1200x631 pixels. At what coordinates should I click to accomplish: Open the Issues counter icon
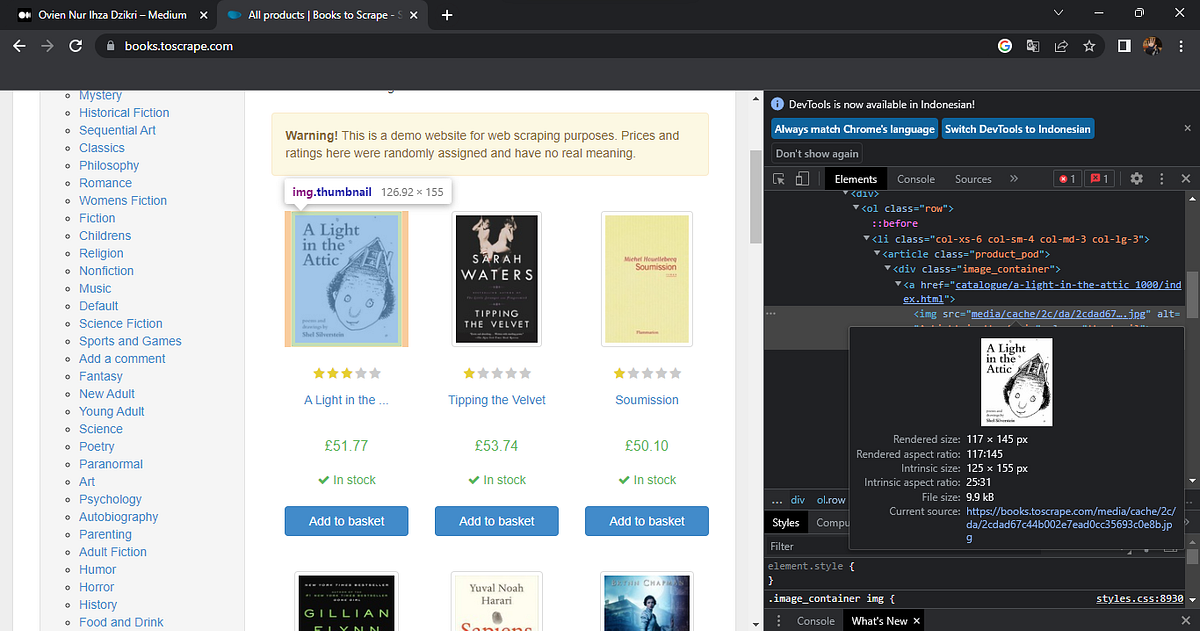pos(1099,178)
